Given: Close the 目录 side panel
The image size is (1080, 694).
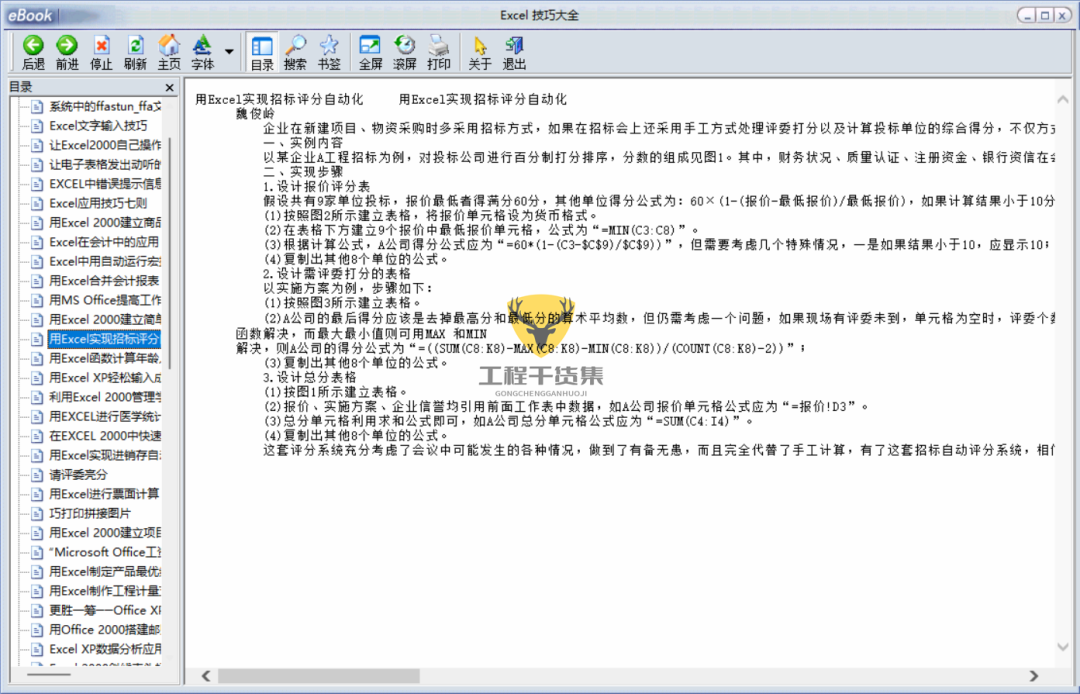Looking at the screenshot, I should pyautogui.click(x=169, y=87).
